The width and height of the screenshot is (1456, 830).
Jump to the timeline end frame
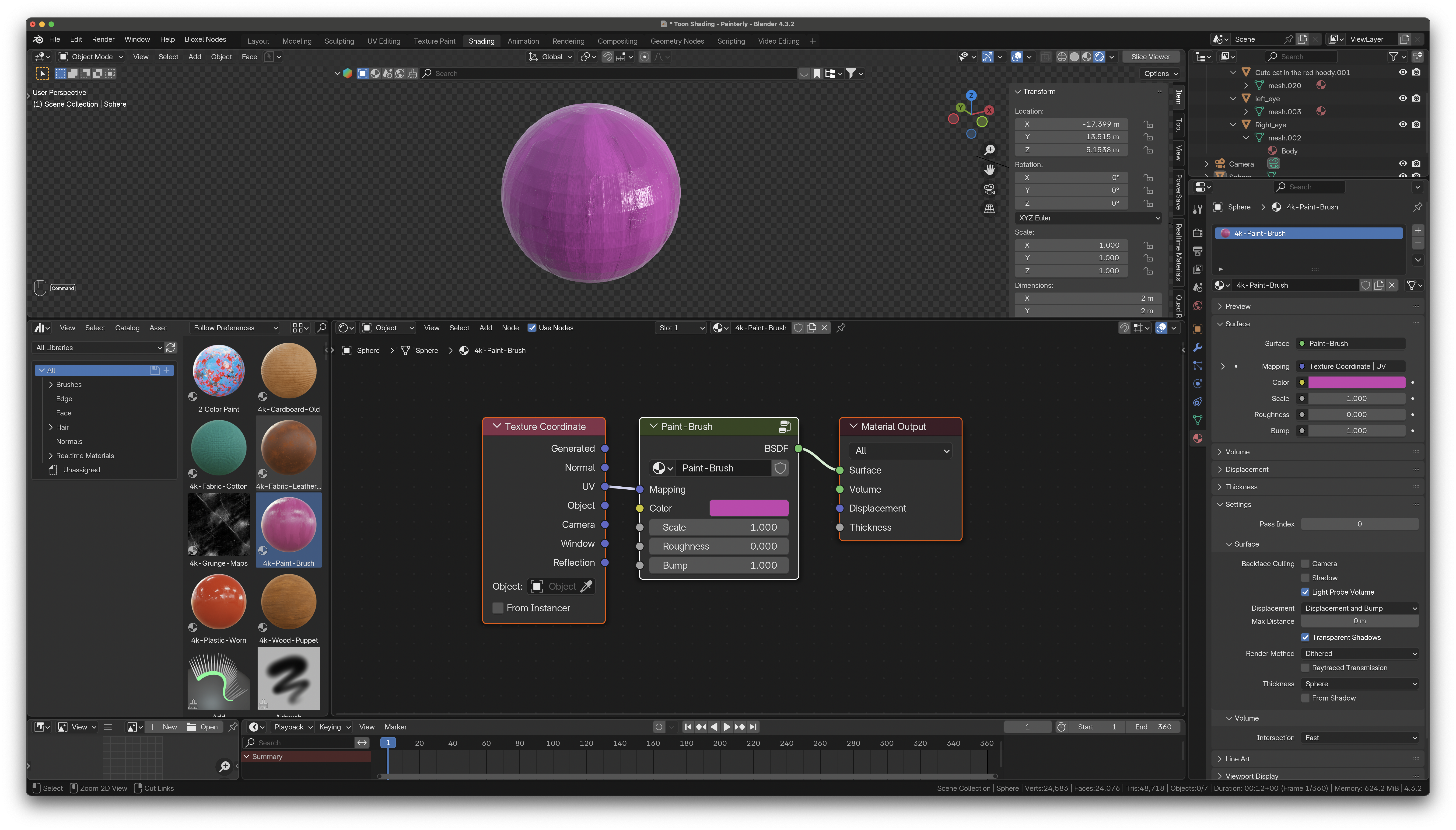coord(754,727)
